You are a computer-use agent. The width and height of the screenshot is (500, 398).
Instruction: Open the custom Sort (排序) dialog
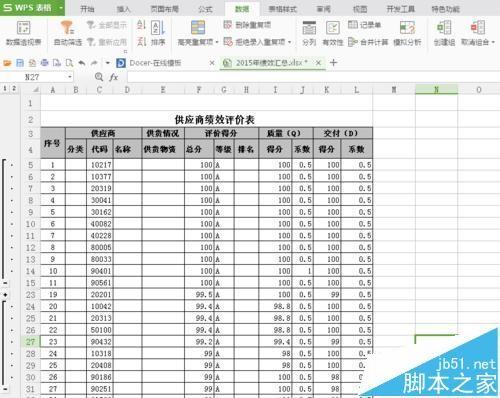point(158,33)
